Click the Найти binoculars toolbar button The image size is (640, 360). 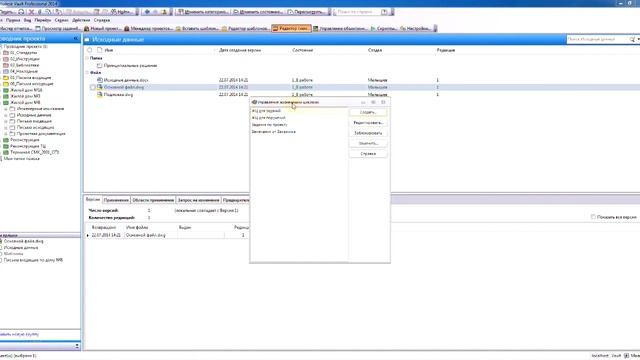pyautogui.click(x=122, y=12)
